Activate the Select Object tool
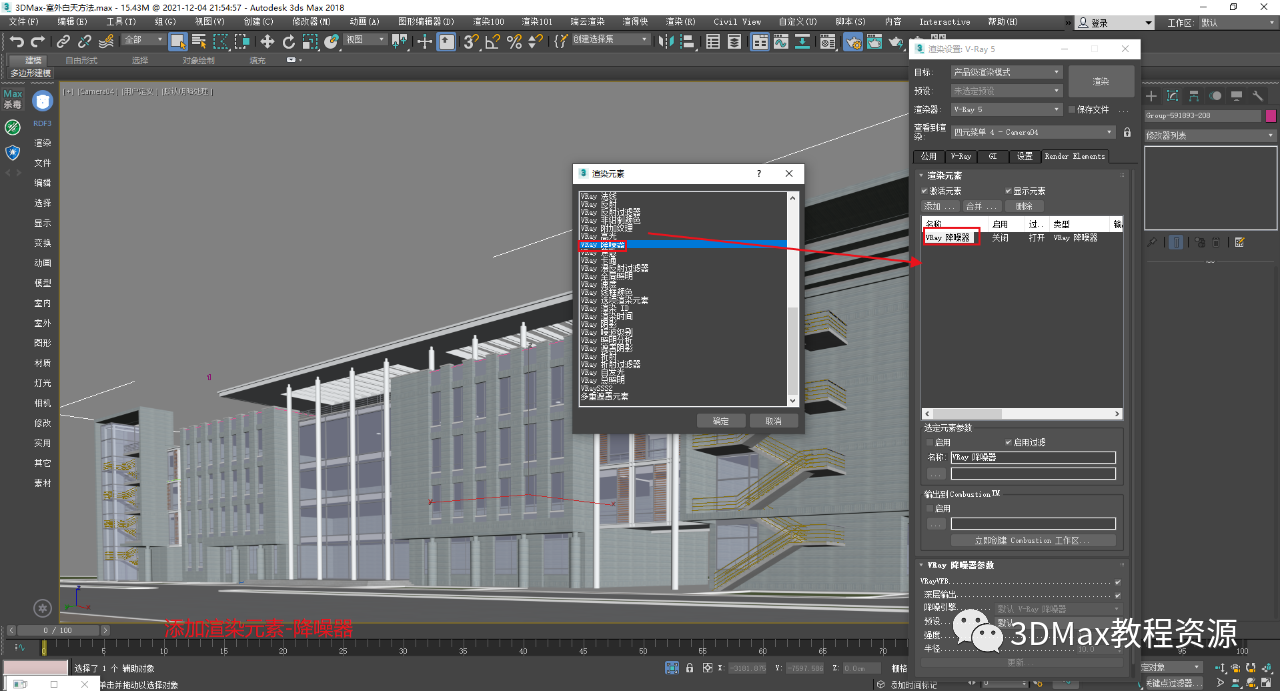The width and height of the screenshot is (1280, 691). pos(178,41)
